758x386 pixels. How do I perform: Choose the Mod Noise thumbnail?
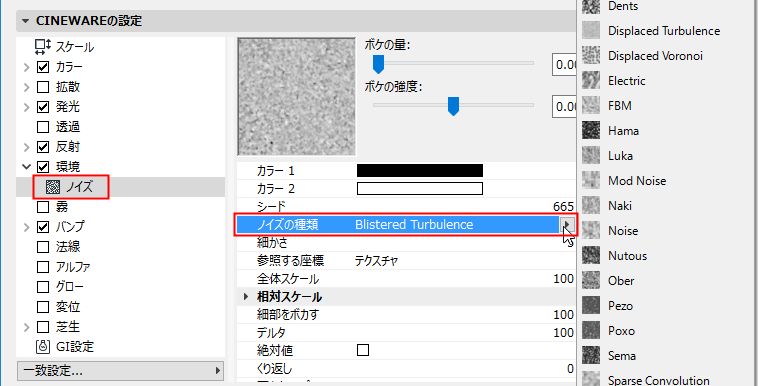591,180
